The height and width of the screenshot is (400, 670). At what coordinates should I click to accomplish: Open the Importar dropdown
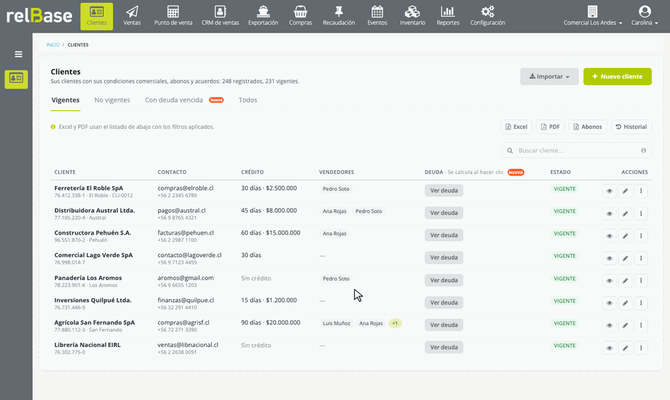click(x=549, y=76)
